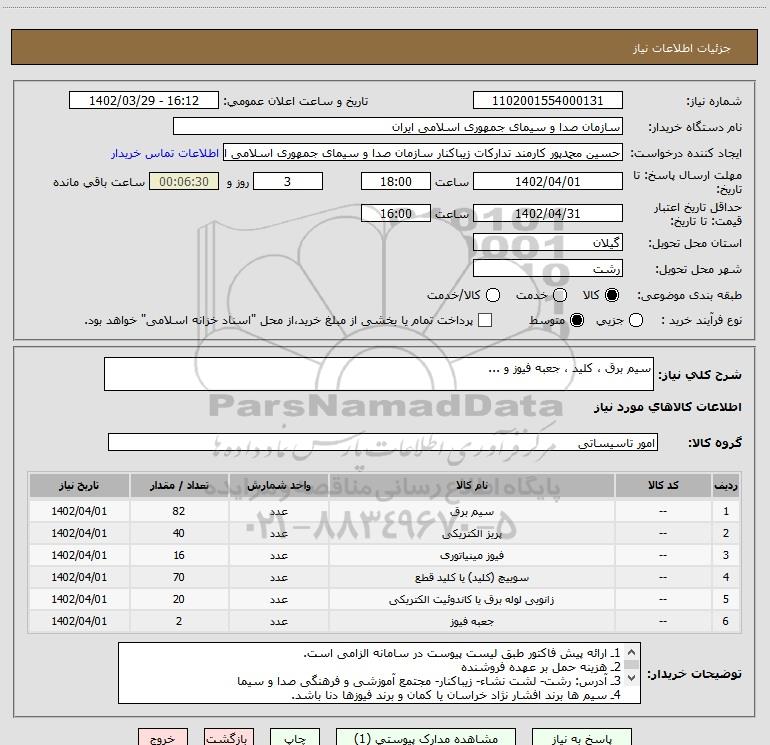
Task: Click the واحد شمارش column header
Action: click(278, 486)
